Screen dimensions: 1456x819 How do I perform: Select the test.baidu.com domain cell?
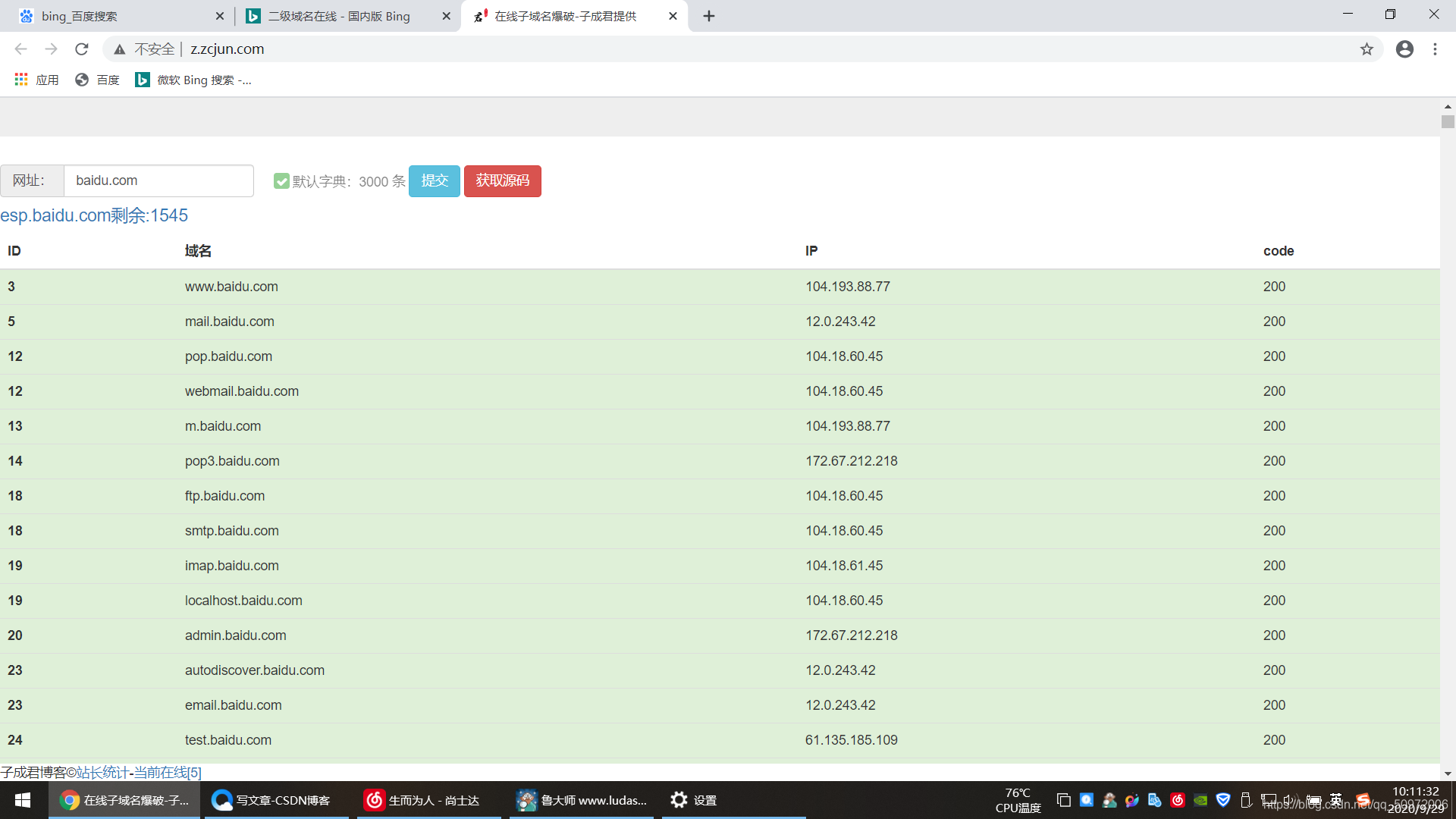point(228,740)
